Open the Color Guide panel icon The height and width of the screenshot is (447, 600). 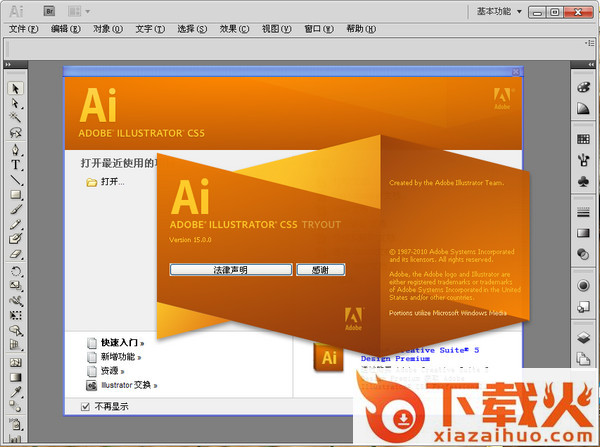point(583,109)
